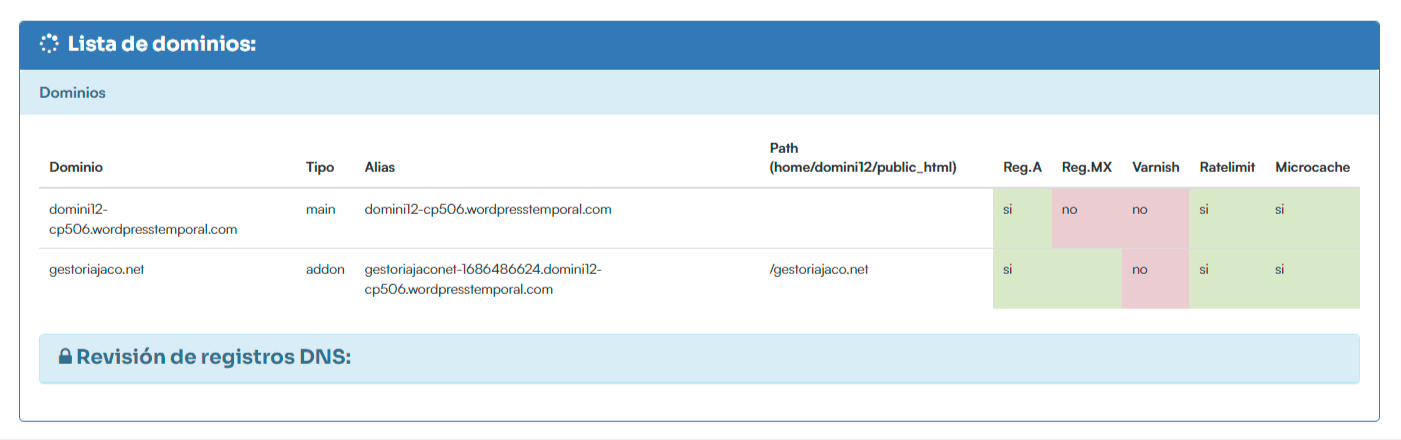Screen dimensions: 1401x440
Task: Click the Ratelimit column header
Action: [x=1227, y=167]
